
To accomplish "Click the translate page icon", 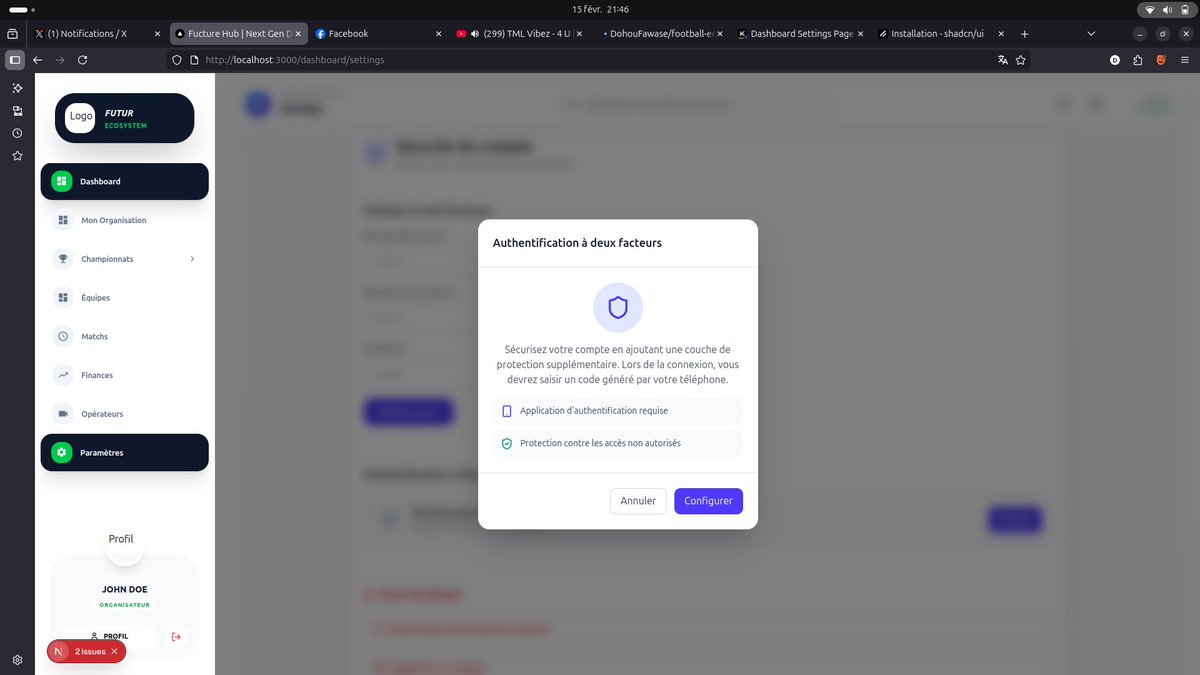I will [1002, 60].
